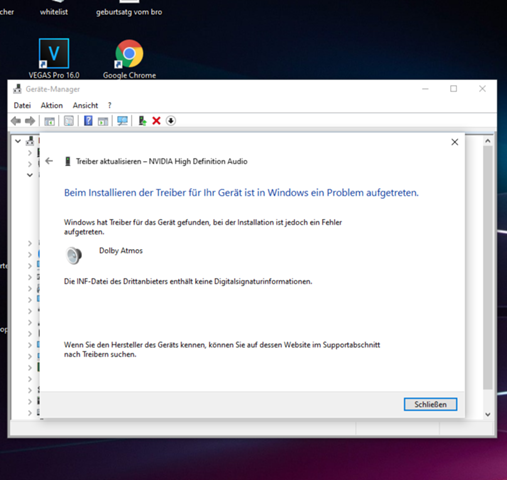Click the Forward arrow in Geräte-Manager toolbar

coord(30,121)
